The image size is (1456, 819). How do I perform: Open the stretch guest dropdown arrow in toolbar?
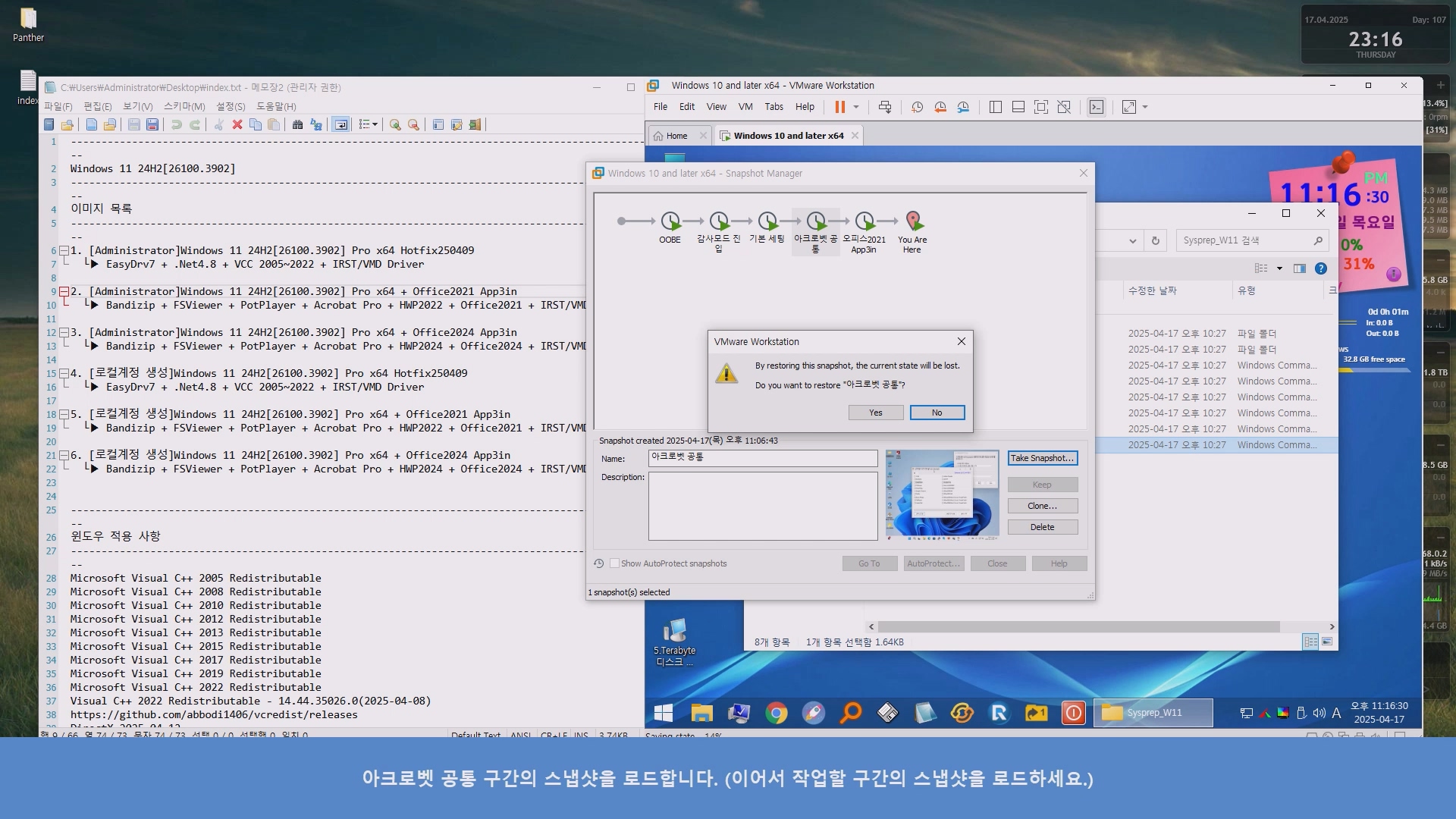(x=1145, y=107)
